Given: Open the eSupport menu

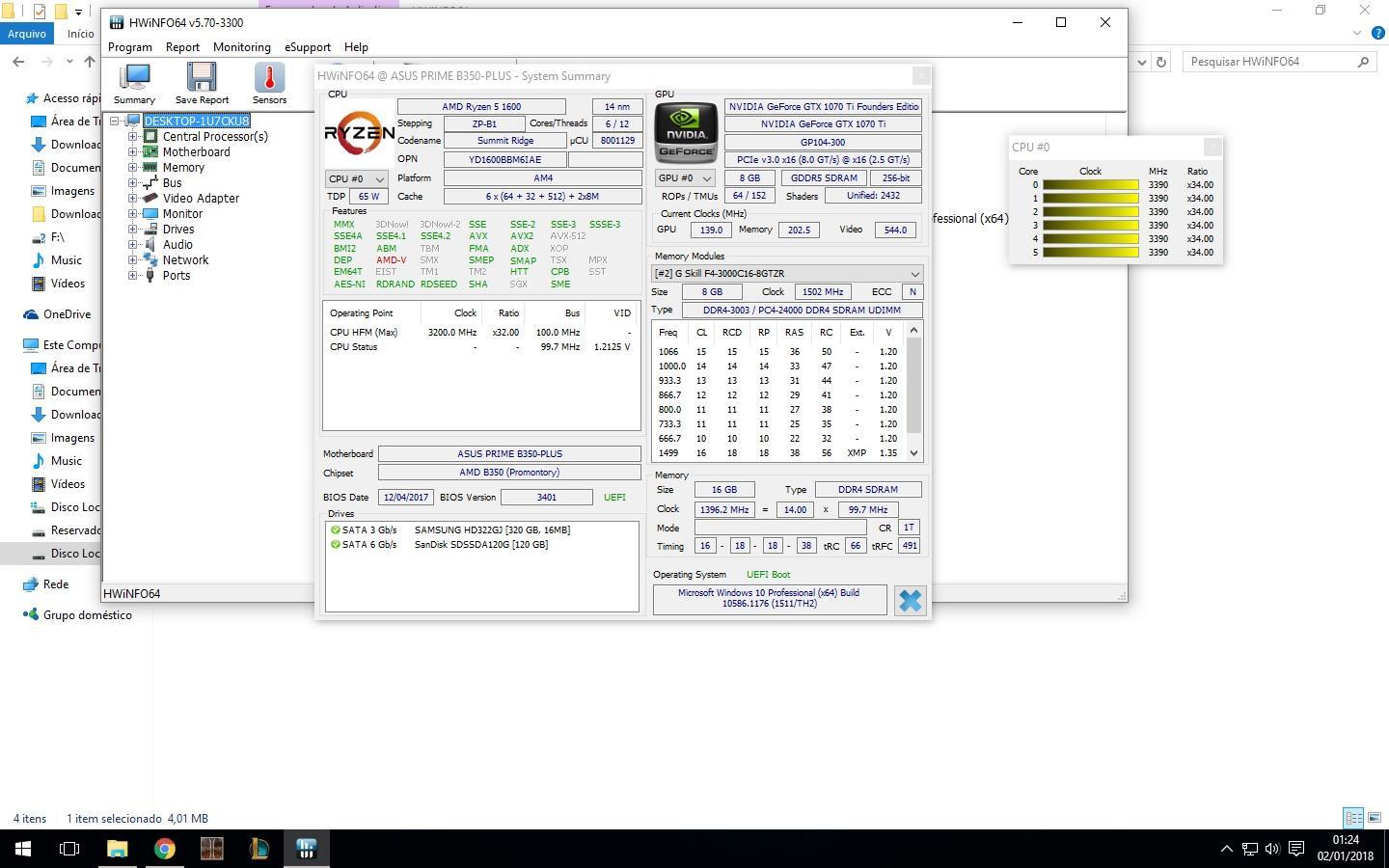Looking at the screenshot, I should pyautogui.click(x=307, y=46).
